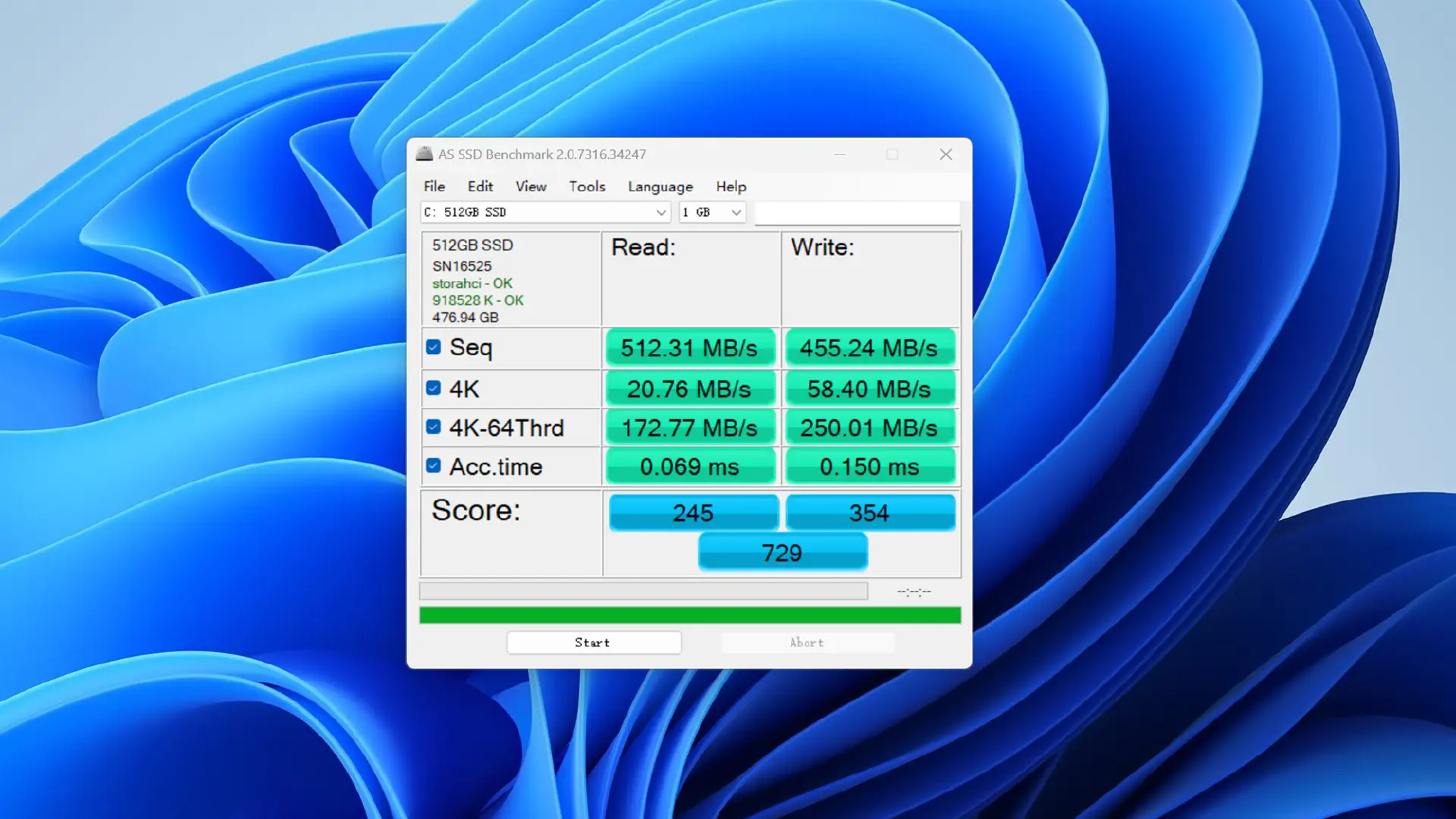
Task: Open the drive selection dropdown C: 512GB SSD
Action: (x=545, y=212)
